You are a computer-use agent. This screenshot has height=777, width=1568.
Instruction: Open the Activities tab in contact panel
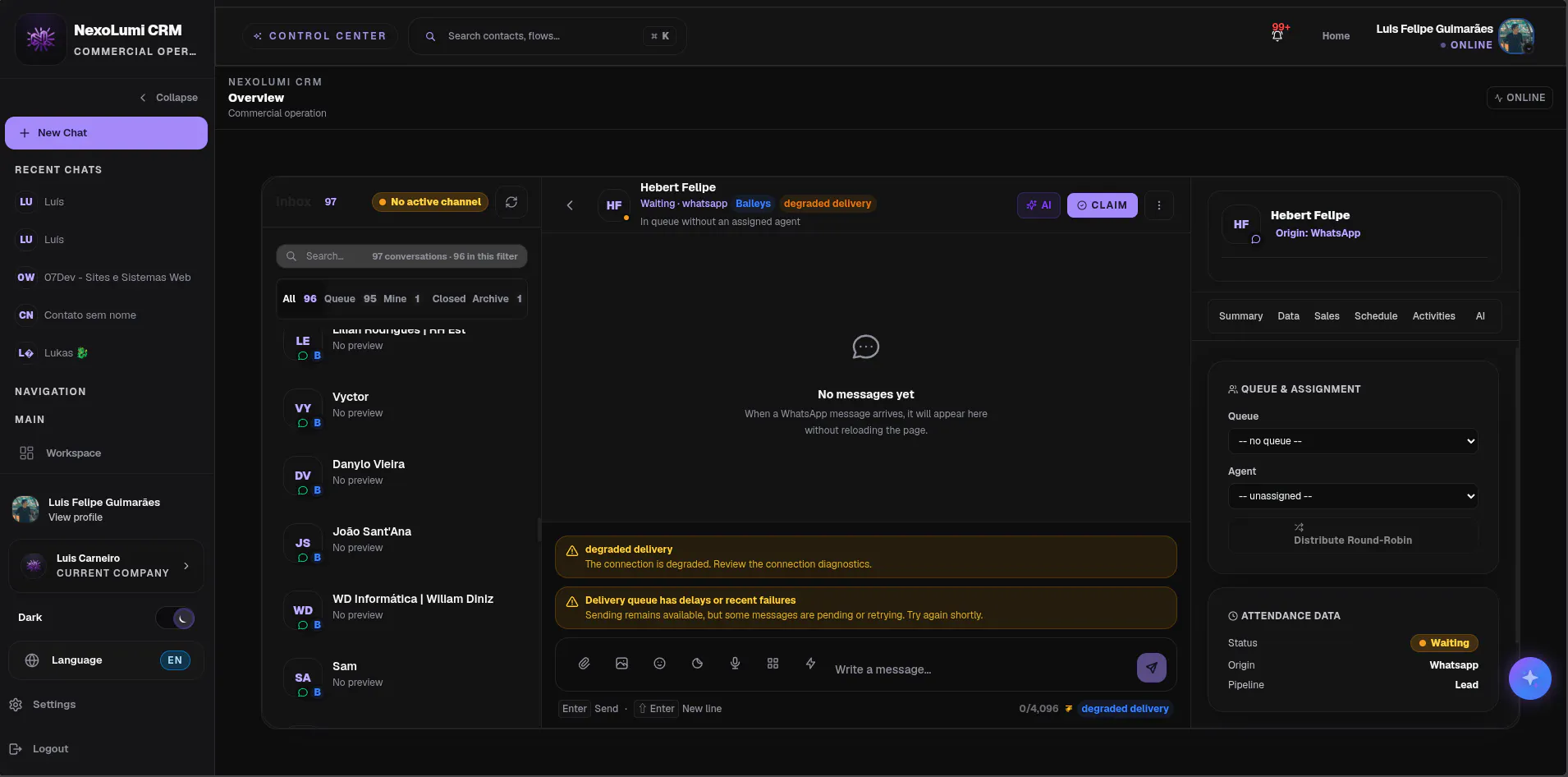point(1433,316)
